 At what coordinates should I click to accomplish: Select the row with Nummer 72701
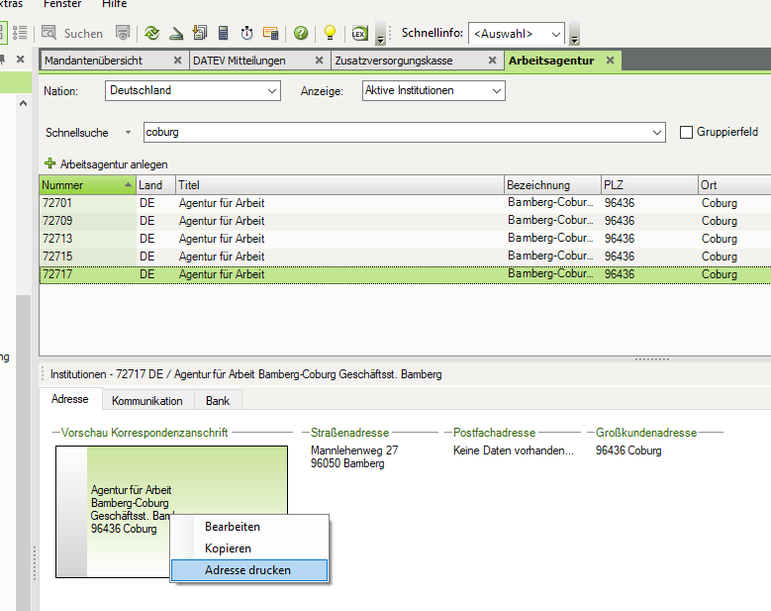(x=405, y=203)
